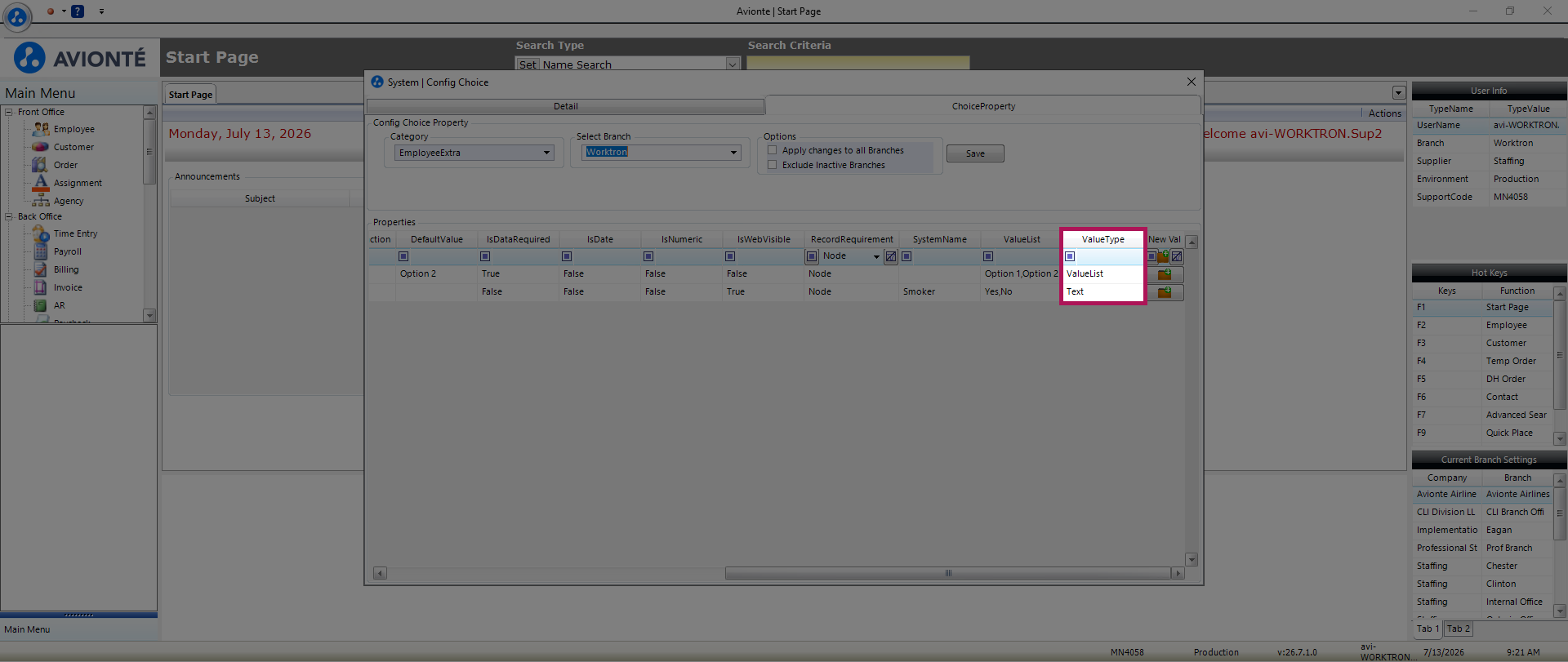
Task: Click the DefaultValue column filter icon
Action: coord(403,256)
